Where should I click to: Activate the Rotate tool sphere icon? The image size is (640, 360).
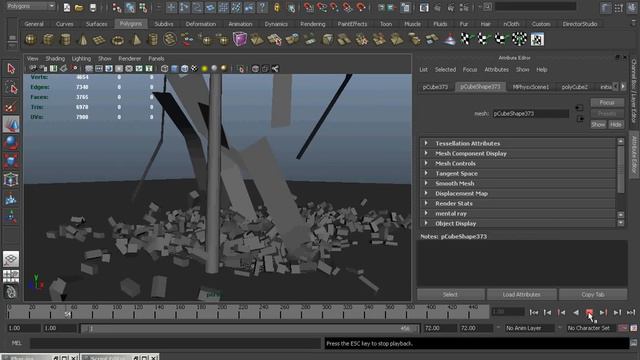[11, 143]
